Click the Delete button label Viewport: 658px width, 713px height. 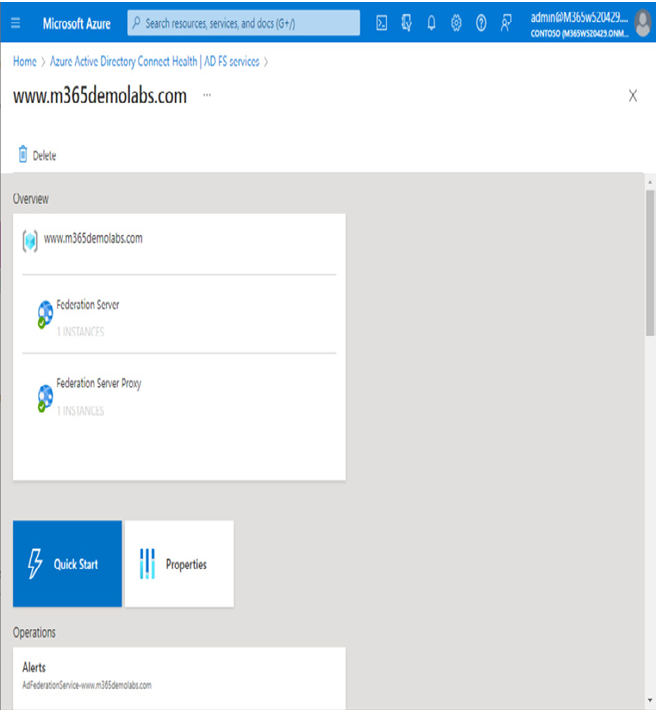(x=44, y=156)
